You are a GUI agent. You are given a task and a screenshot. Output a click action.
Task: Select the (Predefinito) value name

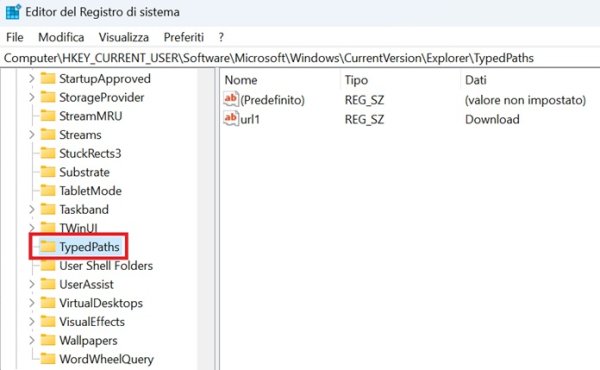[x=273, y=100]
